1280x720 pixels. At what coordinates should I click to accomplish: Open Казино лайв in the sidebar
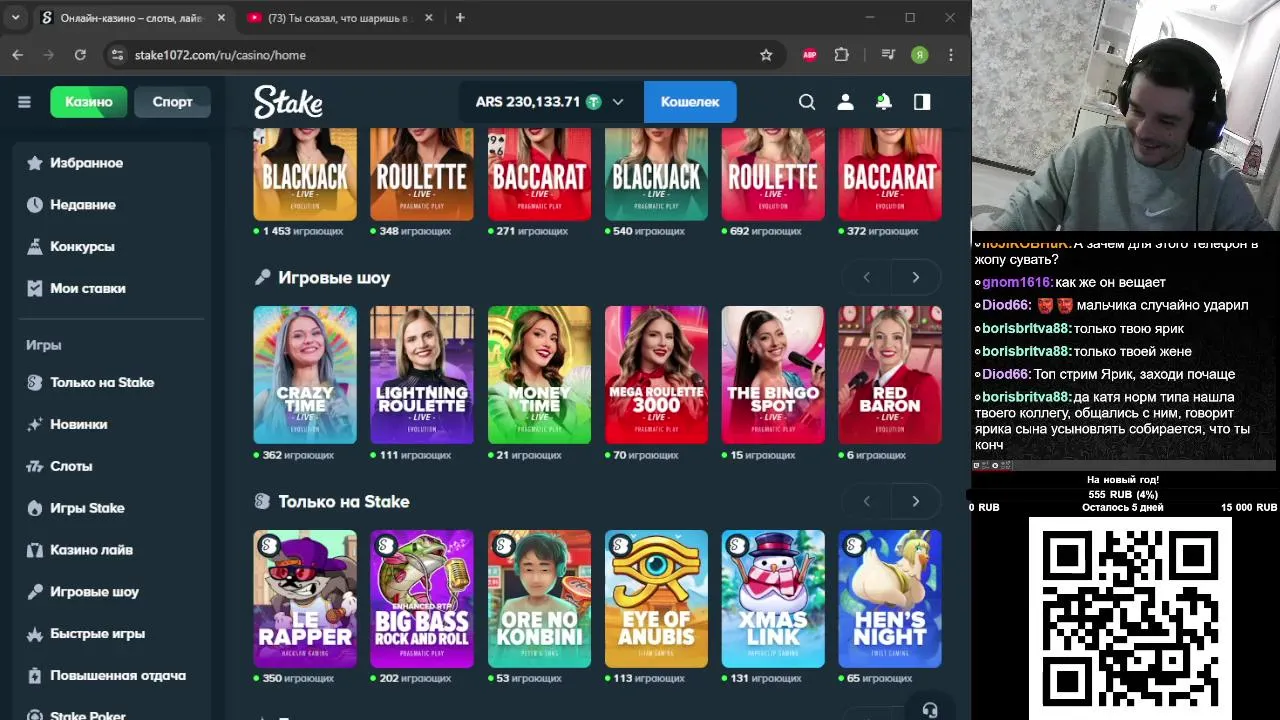coord(112,550)
